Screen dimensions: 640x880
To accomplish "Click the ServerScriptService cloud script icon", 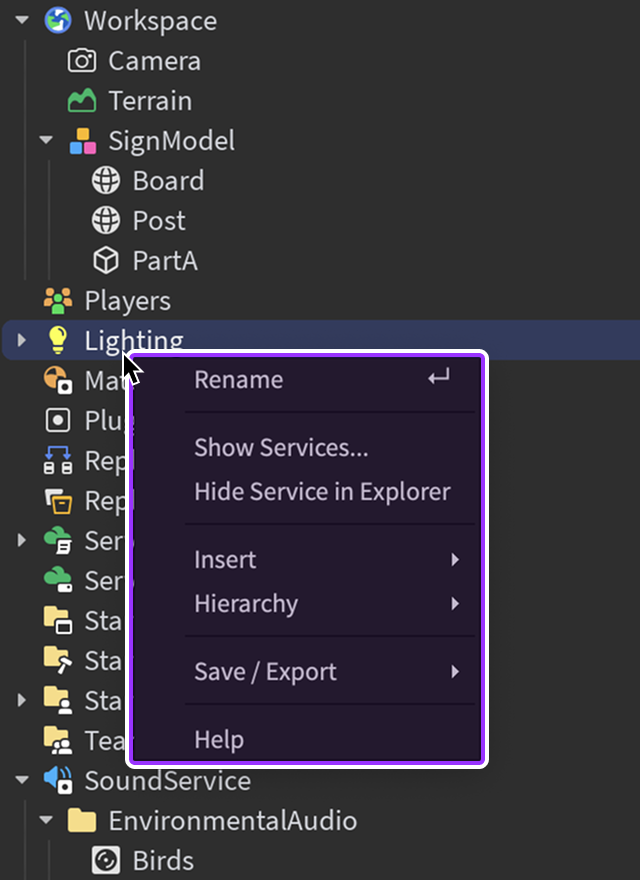I will pyautogui.click(x=58, y=540).
